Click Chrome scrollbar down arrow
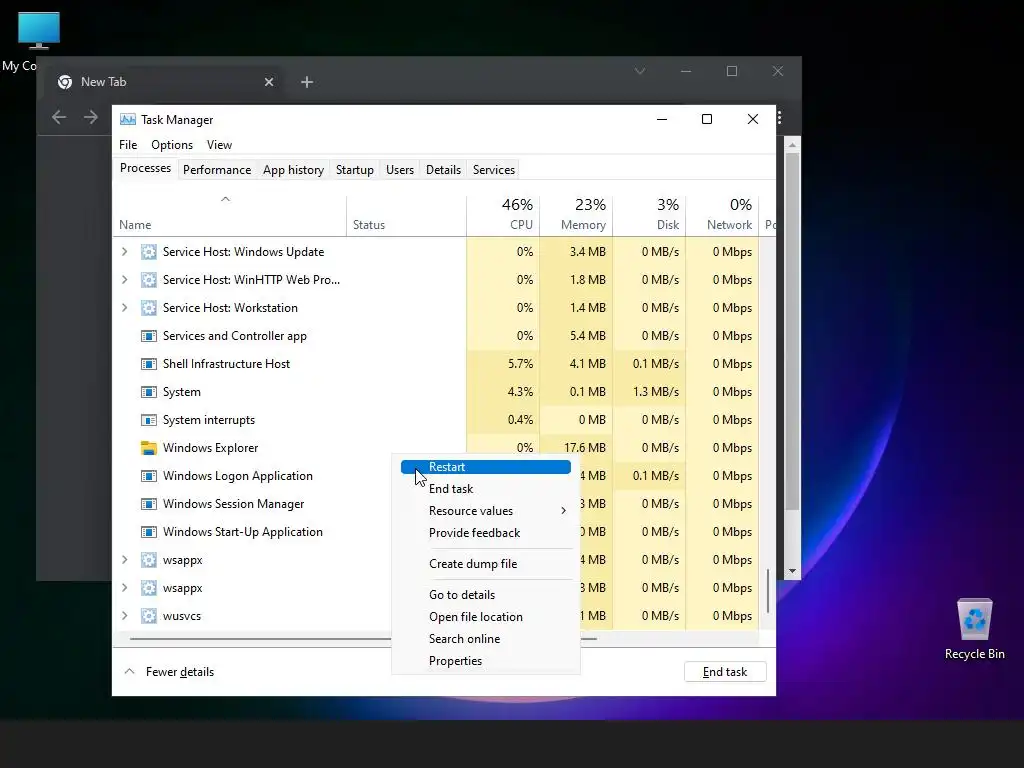 tap(792, 571)
